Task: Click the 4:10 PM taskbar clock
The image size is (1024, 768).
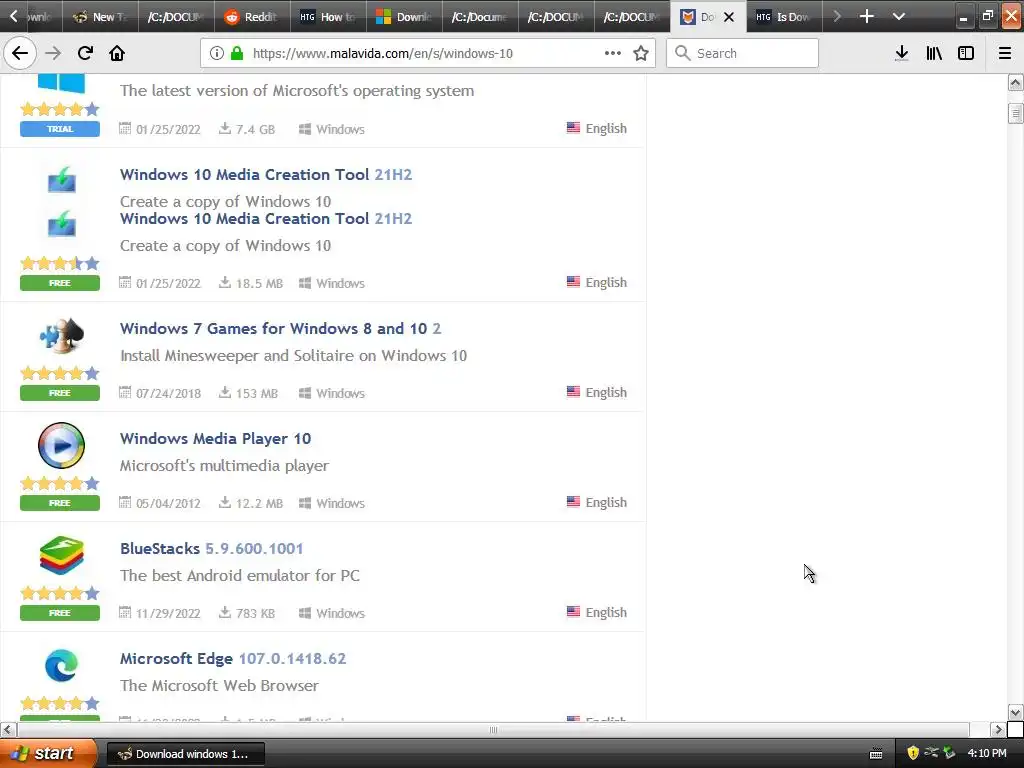Action: (x=987, y=753)
